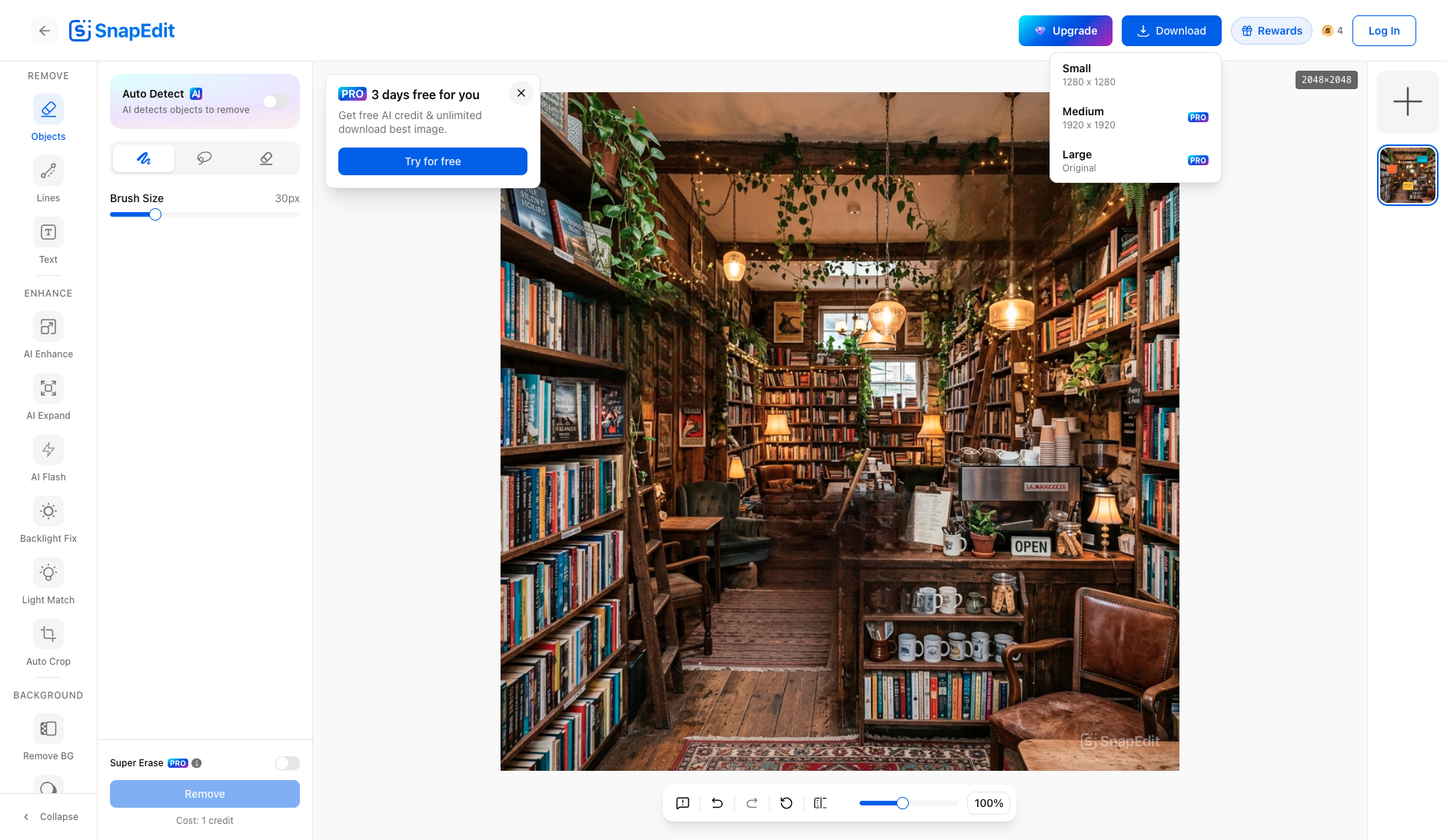Undo the last edit
The width and height of the screenshot is (1447, 840).
pos(717,803)
